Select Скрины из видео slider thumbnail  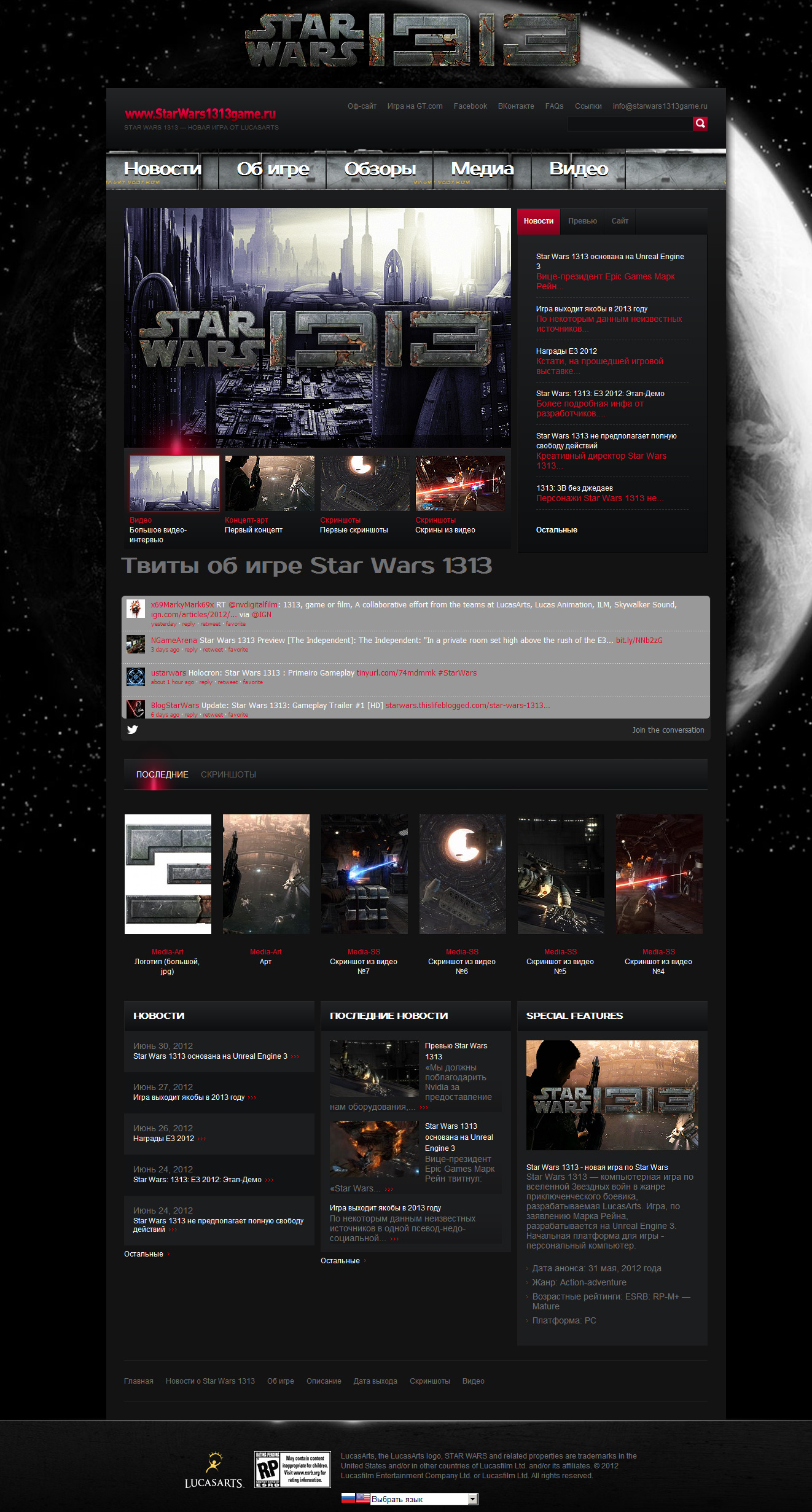(460, 483)
